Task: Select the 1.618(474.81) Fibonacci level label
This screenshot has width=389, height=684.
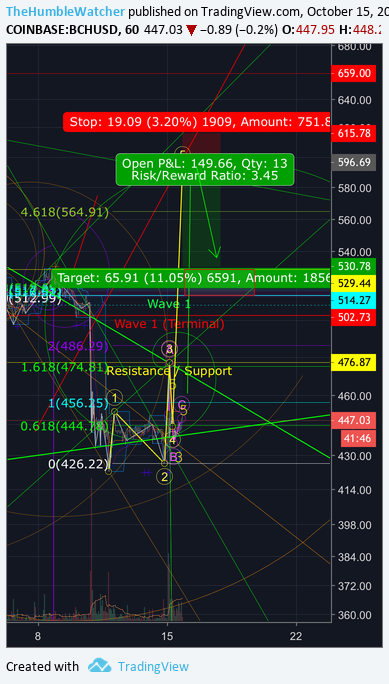Action: coord(65,367)
